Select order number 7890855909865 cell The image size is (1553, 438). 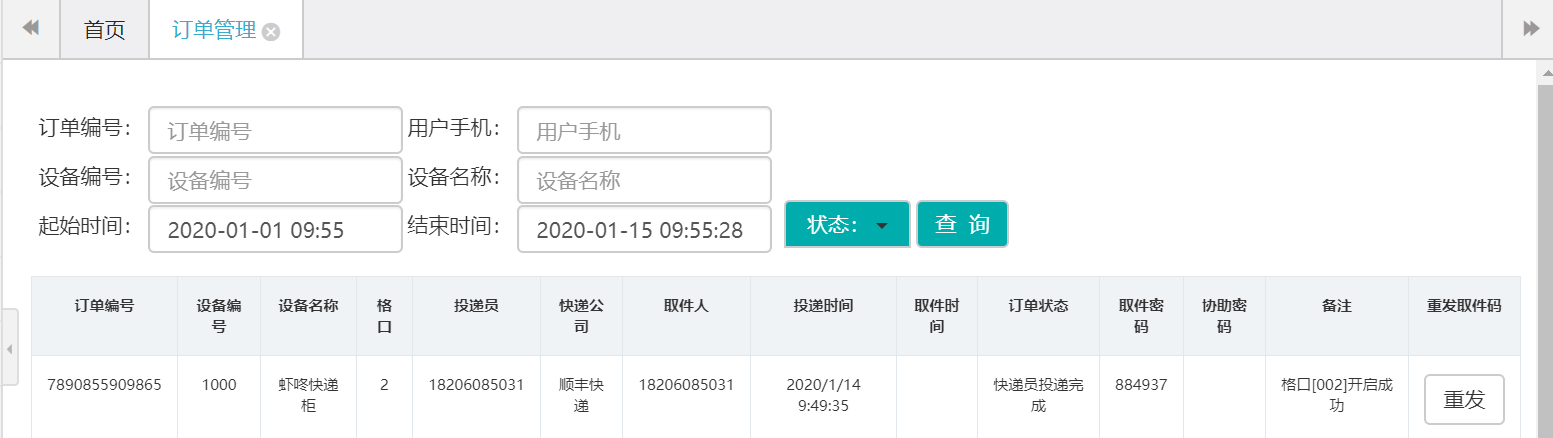point(104,384)
